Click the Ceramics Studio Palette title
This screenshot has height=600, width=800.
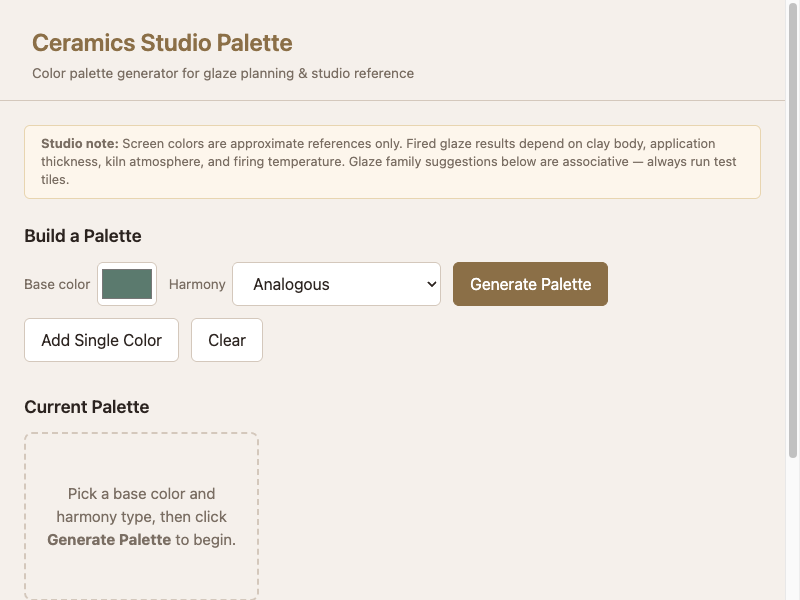click(162, 43)
